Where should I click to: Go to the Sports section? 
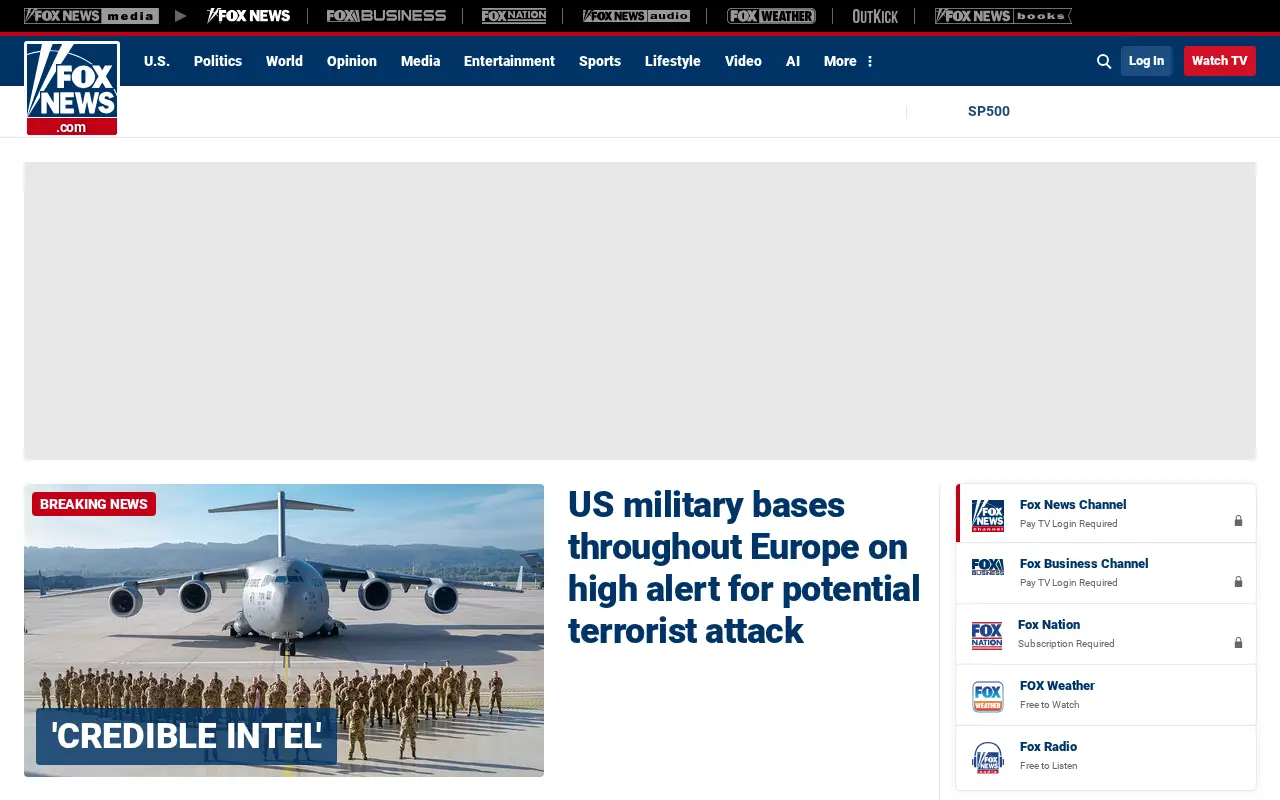(x=600, y=61)
